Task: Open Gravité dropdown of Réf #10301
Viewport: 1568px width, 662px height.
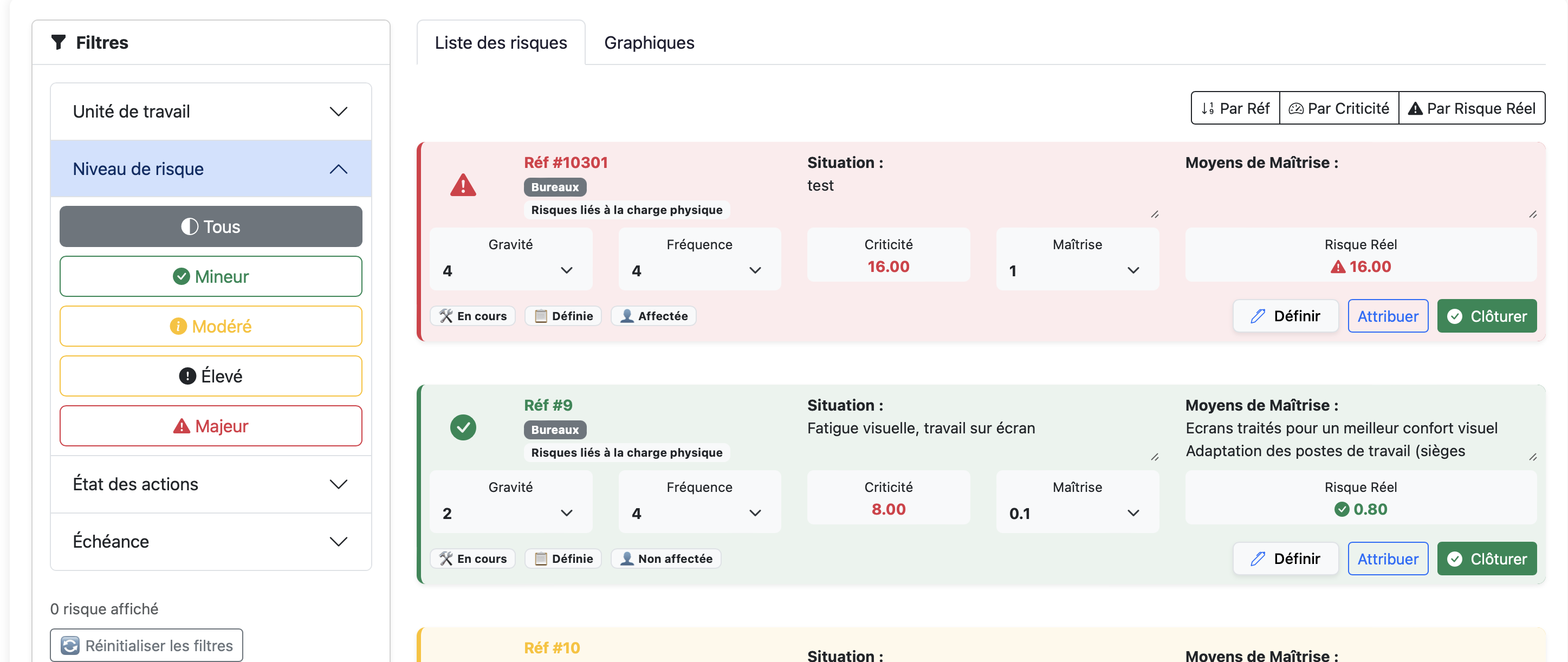Action: (510, 271)
